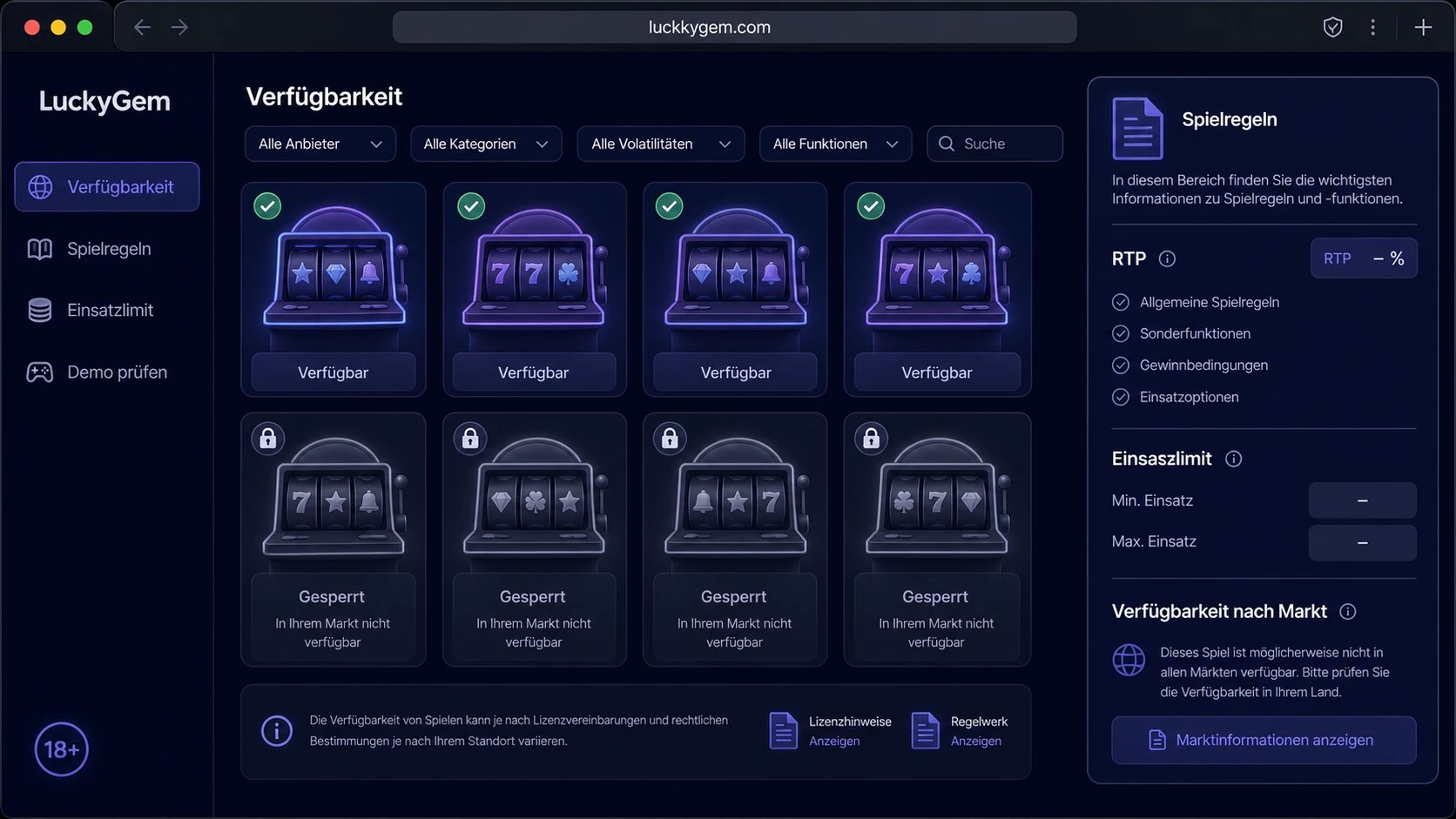
Task: Open the Alle Anbieter dropdown
Action: click(x=320, y=144)
